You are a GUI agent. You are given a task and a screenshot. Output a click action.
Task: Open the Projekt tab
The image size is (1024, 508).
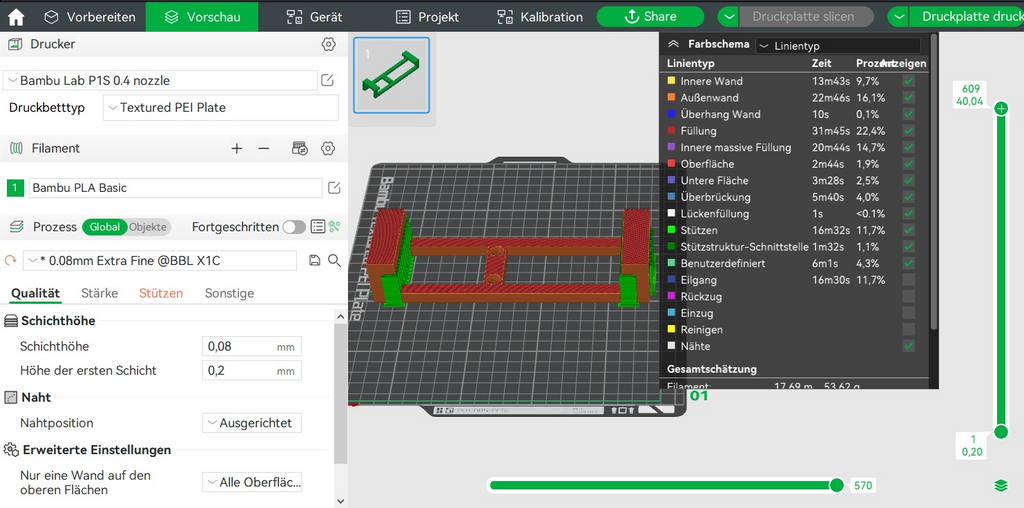pyautogui.click(x=427, y=17)
